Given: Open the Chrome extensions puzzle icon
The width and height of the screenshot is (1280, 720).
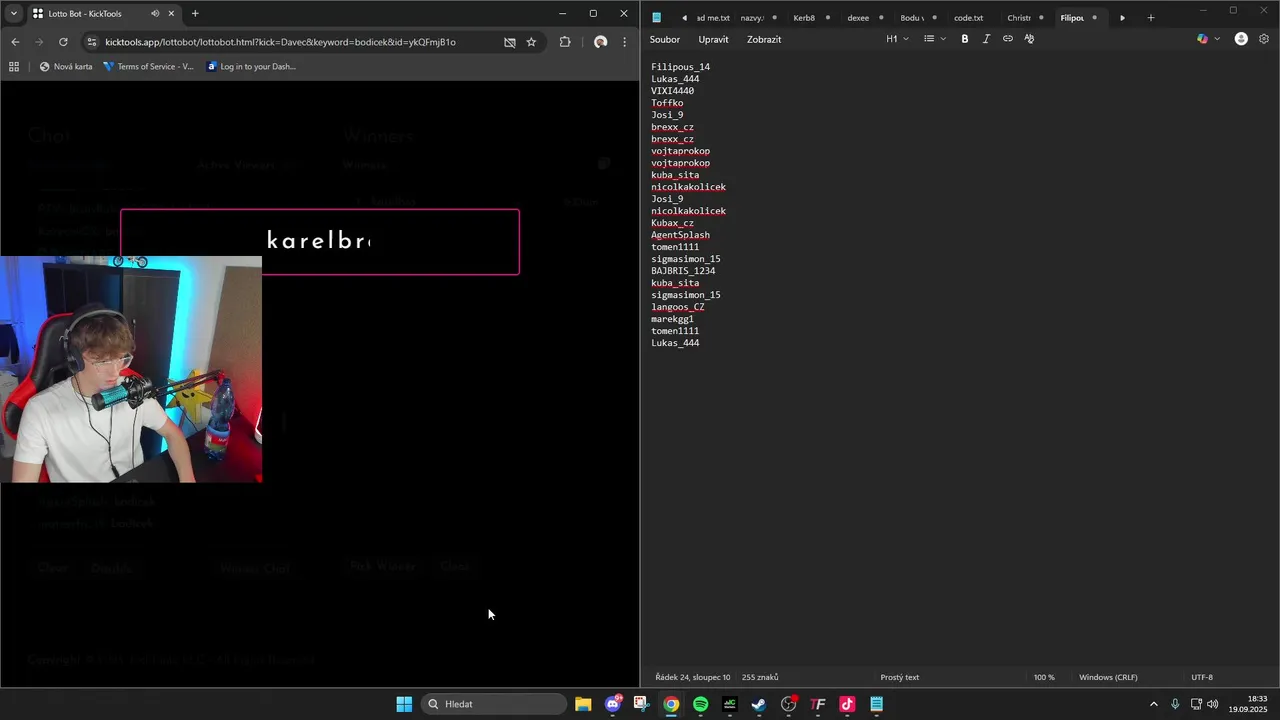Looking at the screenshot, I should coord(565,42).
